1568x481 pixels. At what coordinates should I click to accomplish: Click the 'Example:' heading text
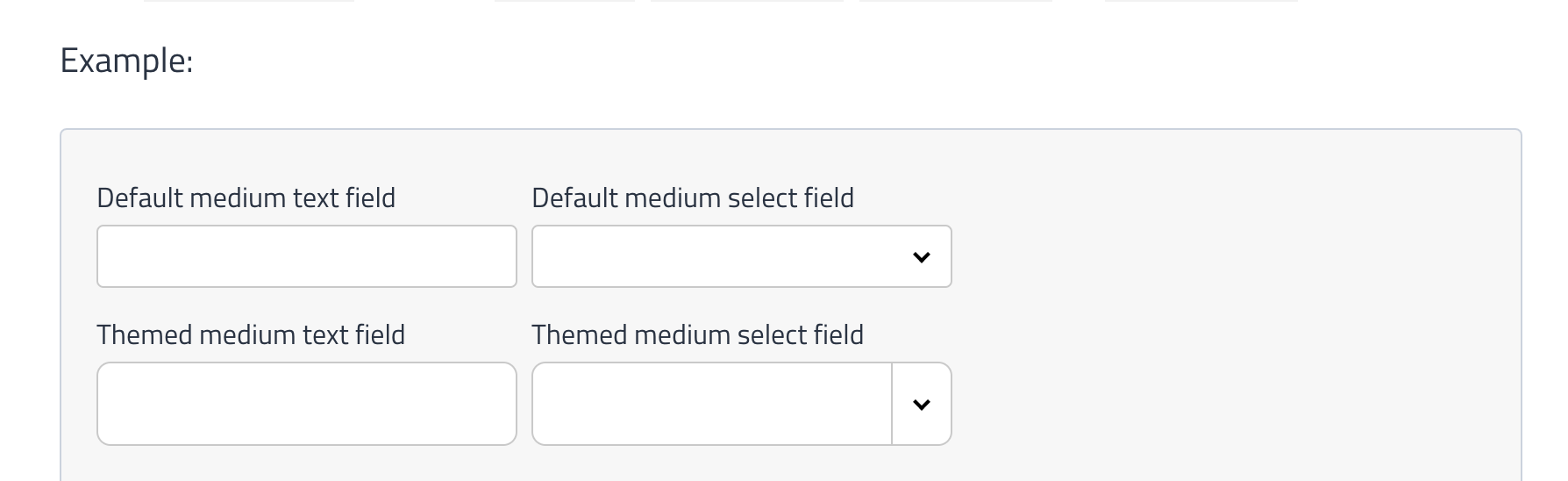pos(126,61)
